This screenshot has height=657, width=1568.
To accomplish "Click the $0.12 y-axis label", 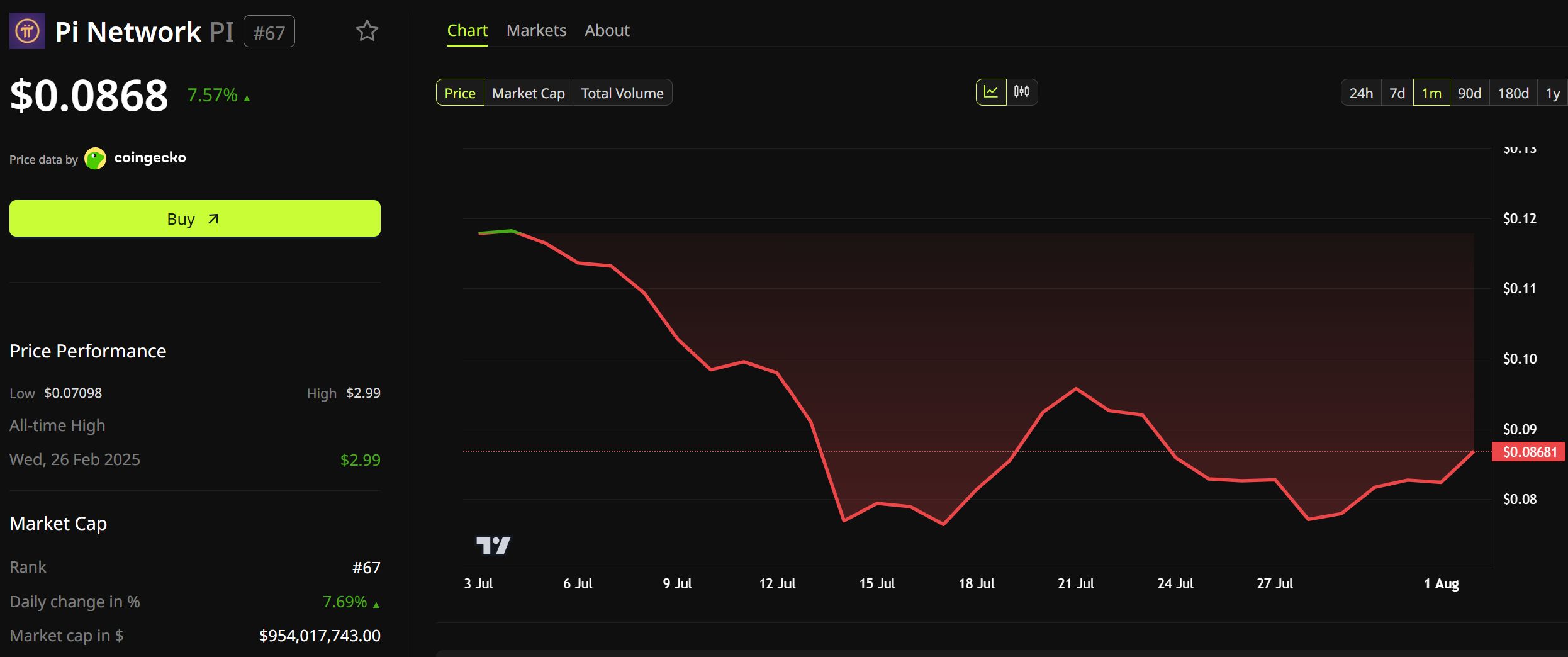I will point(1520,218).
